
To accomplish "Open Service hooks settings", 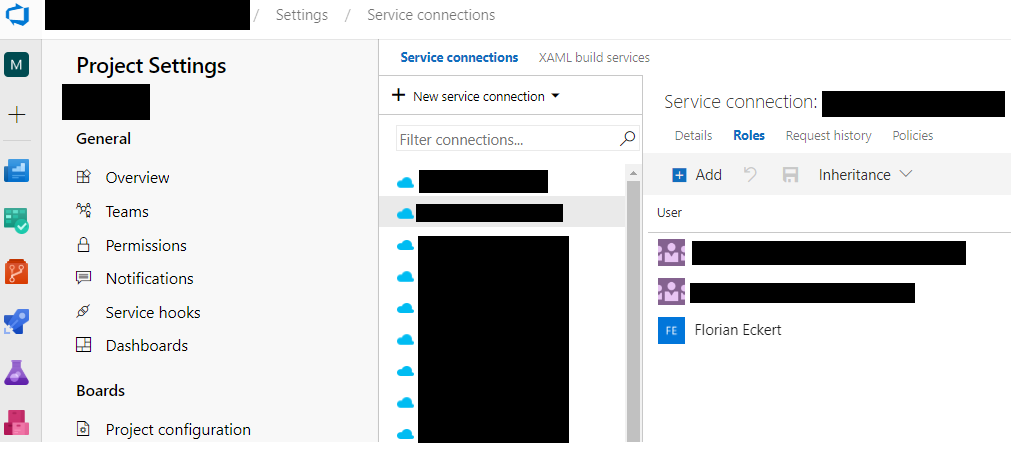I will tap(152, 313).
